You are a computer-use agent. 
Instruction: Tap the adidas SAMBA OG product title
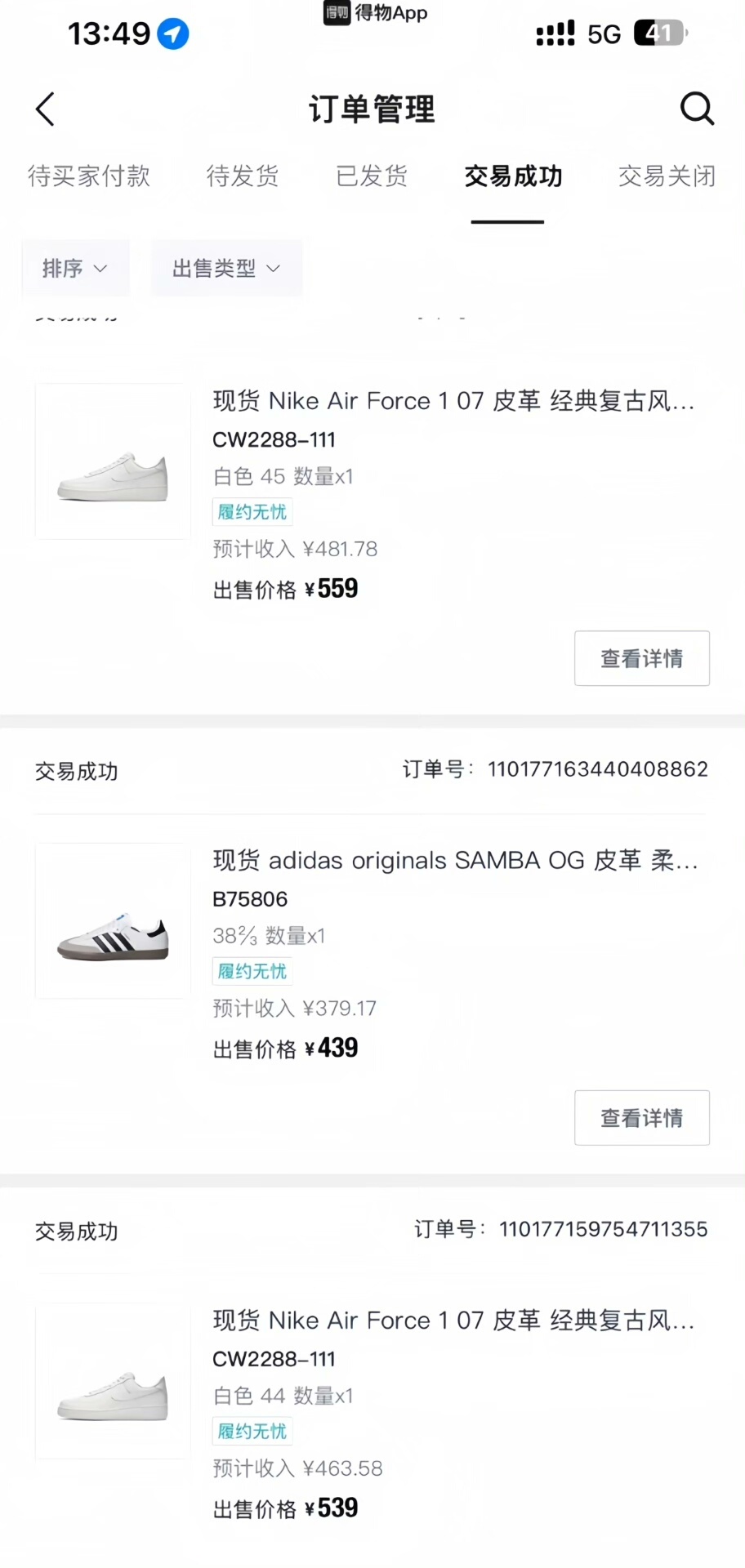pos(455,861)
